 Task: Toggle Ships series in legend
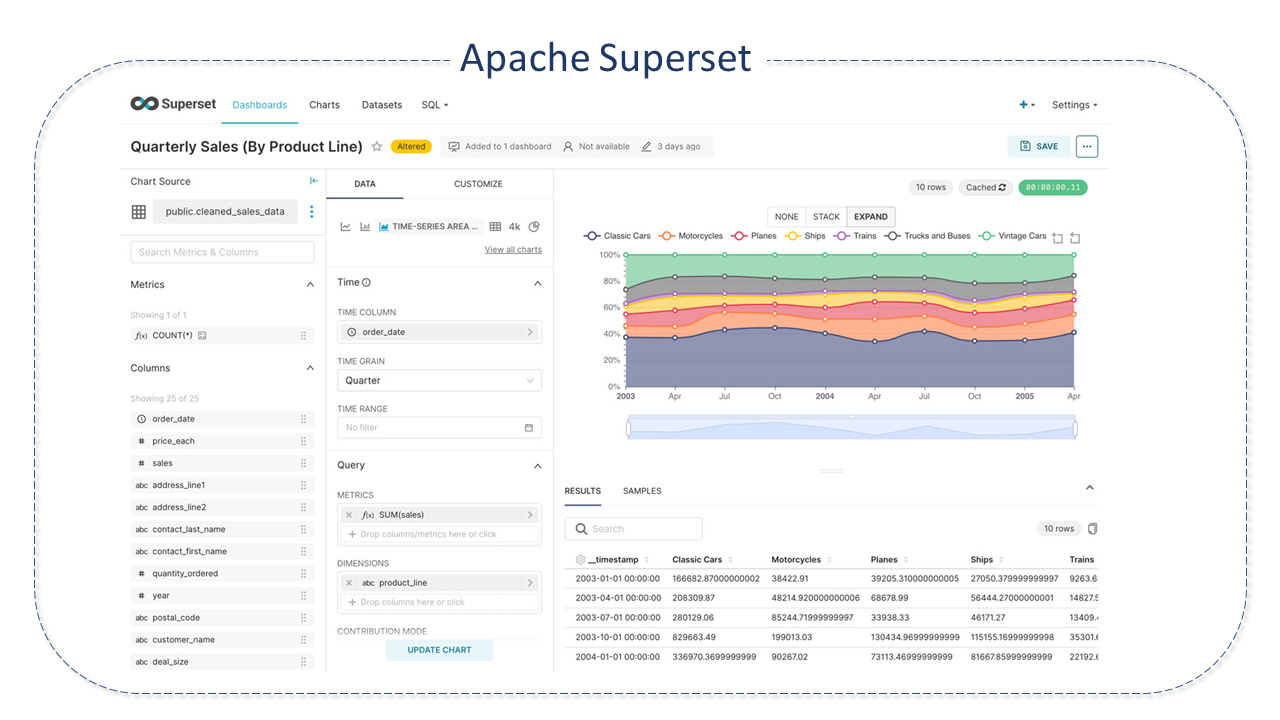click(x=805, y=236)
